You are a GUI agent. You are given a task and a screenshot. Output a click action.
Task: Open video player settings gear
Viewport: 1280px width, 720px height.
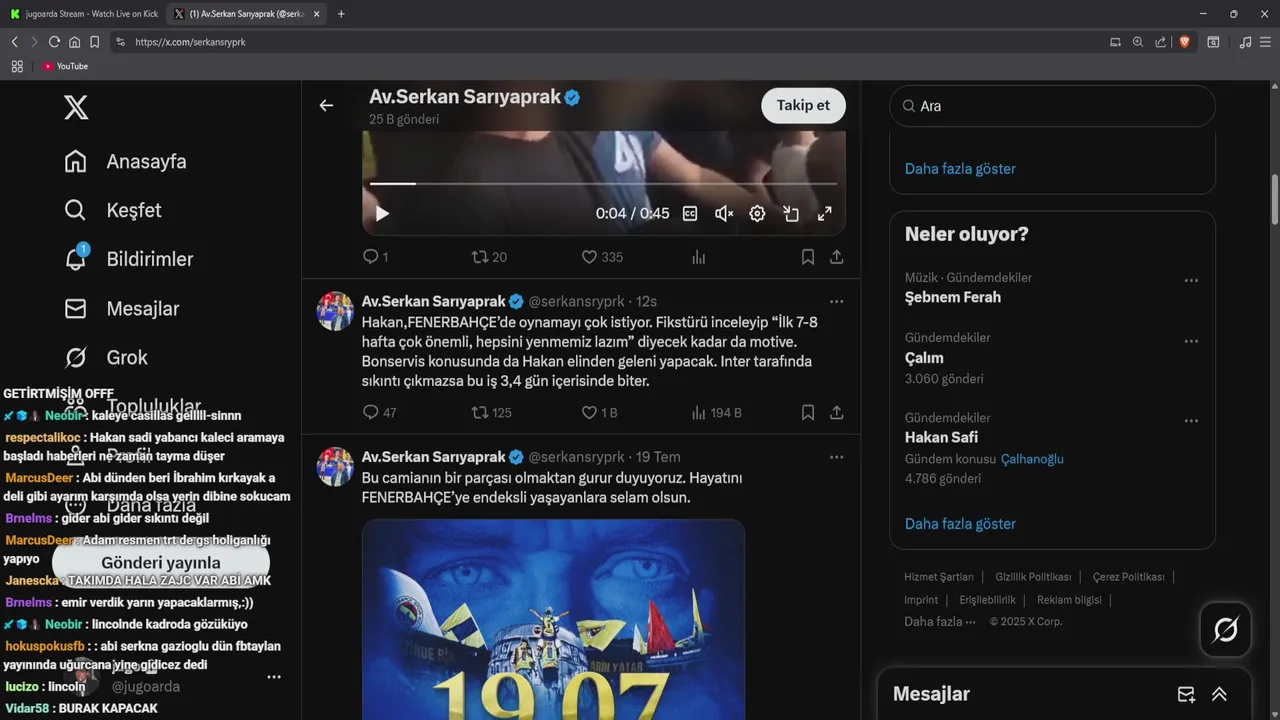[758, 213]
